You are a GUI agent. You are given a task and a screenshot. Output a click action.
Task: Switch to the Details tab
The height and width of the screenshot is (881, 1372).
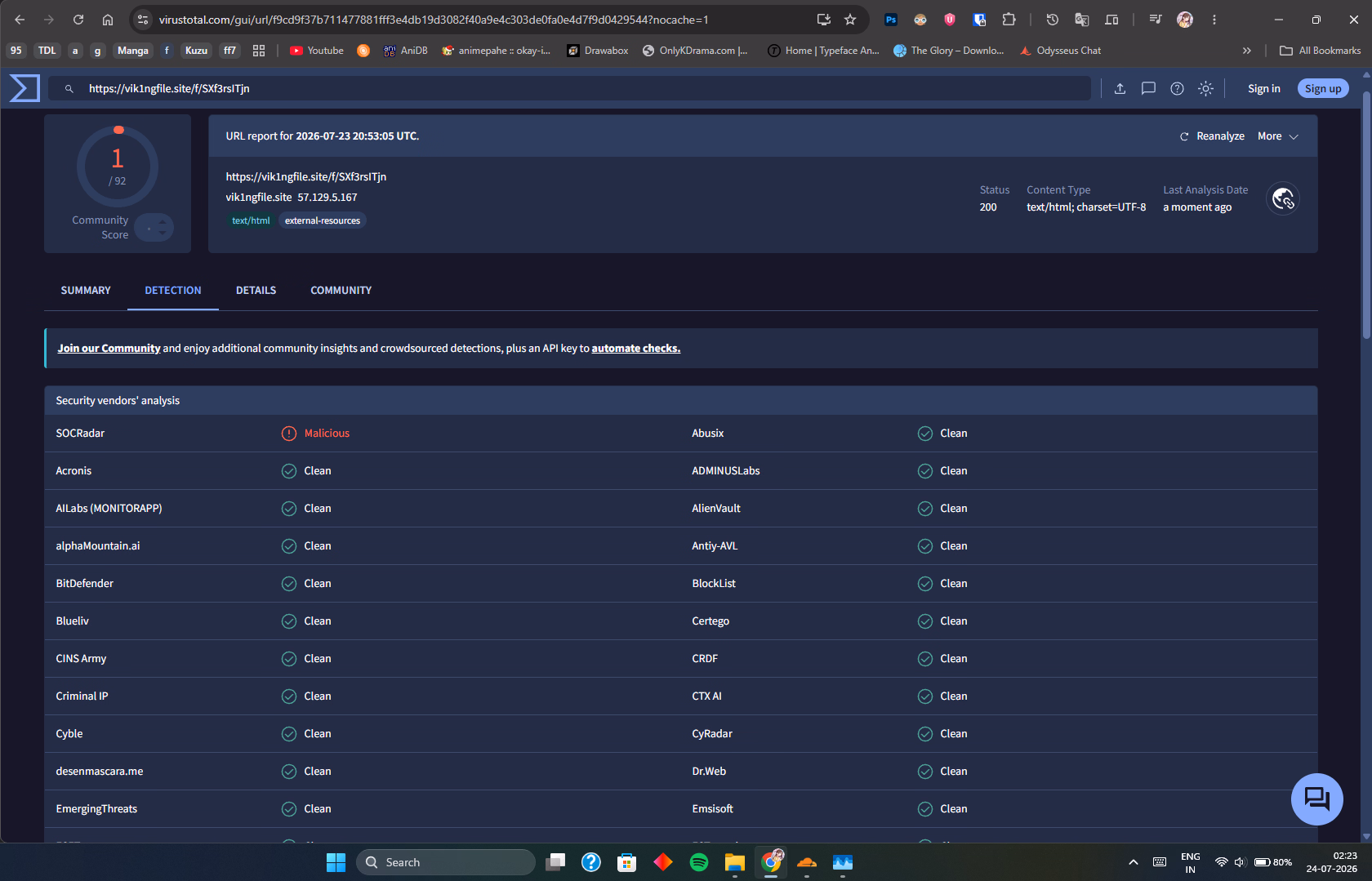tap(256, 291)
